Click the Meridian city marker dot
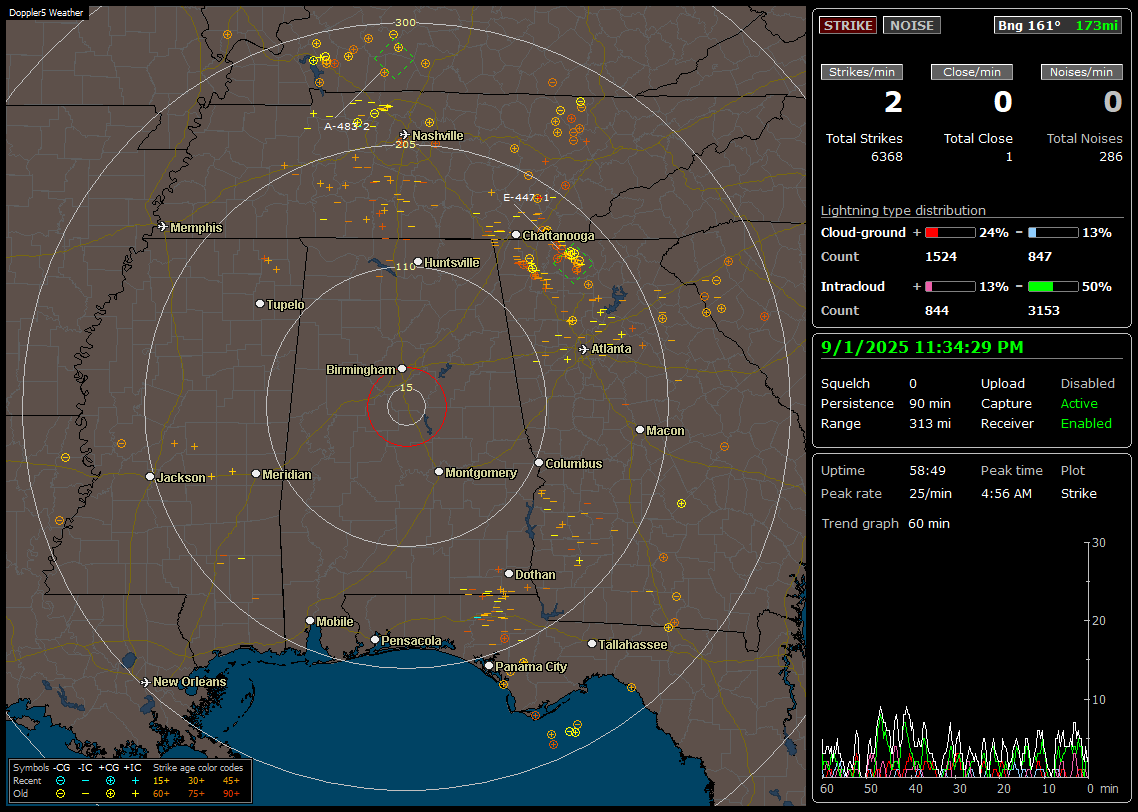The width and height of the screenshot is (1138, 812). click(x=255, y=474)
